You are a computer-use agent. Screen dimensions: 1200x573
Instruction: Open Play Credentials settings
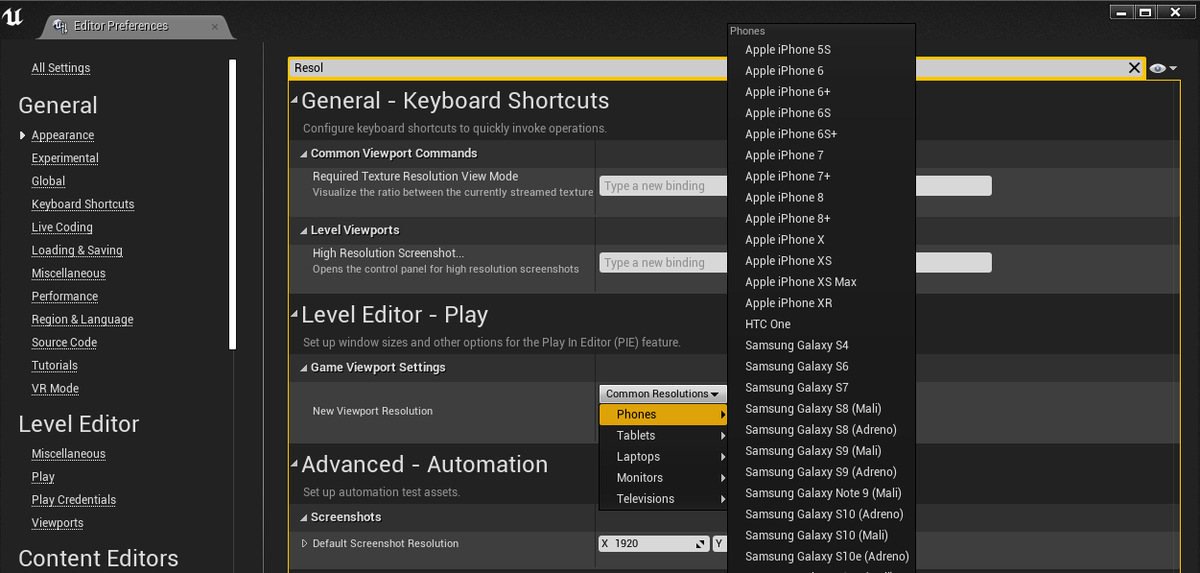74,499
